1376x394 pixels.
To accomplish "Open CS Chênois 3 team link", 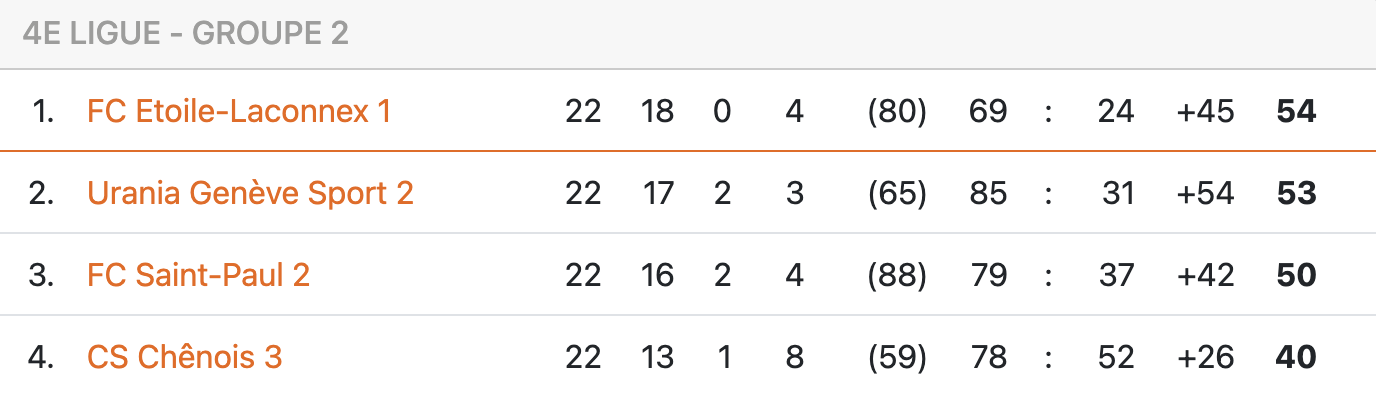I will pos(185,357).
